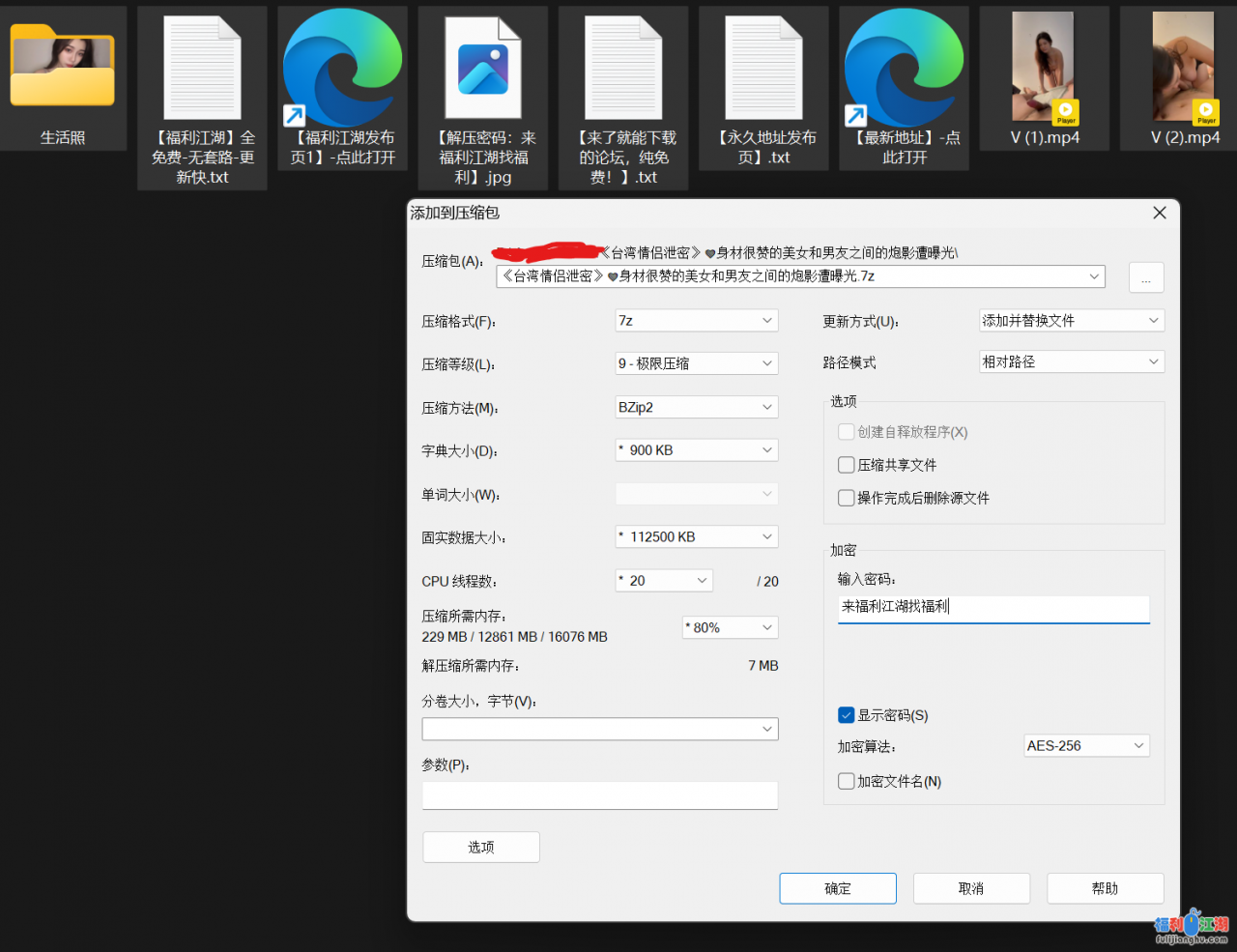The width and height of the screenshot is (1237, 952).
Task: Check 操作完成后删除源文件 option
Action: (x=847, y=498)
